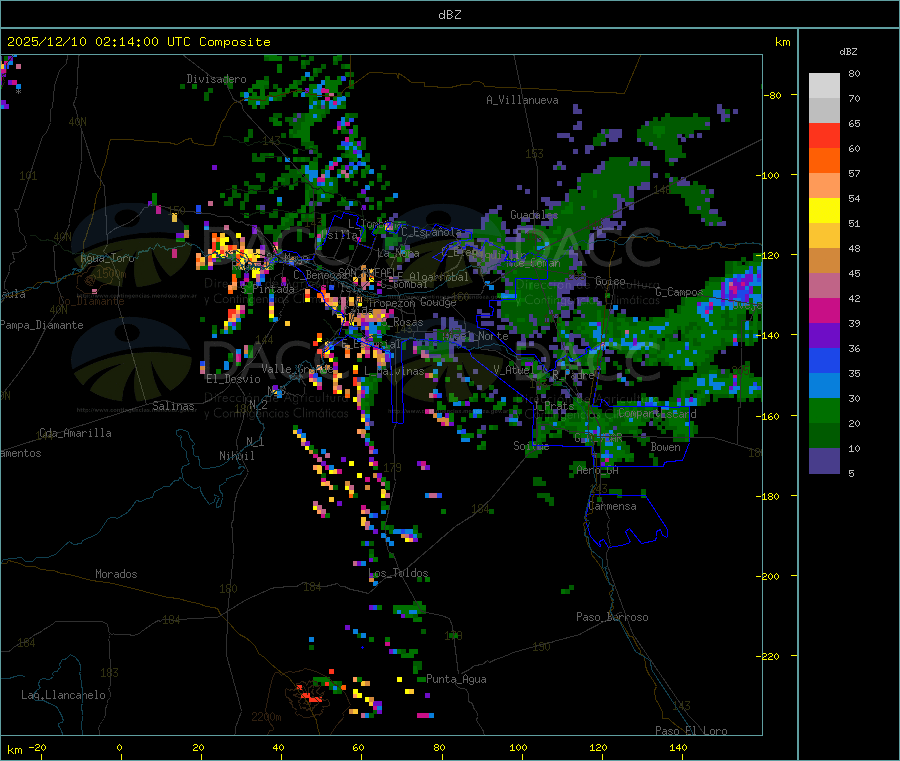Screen dimensions: 900x761
Task: Click the dBZ label above the legend
Action: tap(848, 52)
